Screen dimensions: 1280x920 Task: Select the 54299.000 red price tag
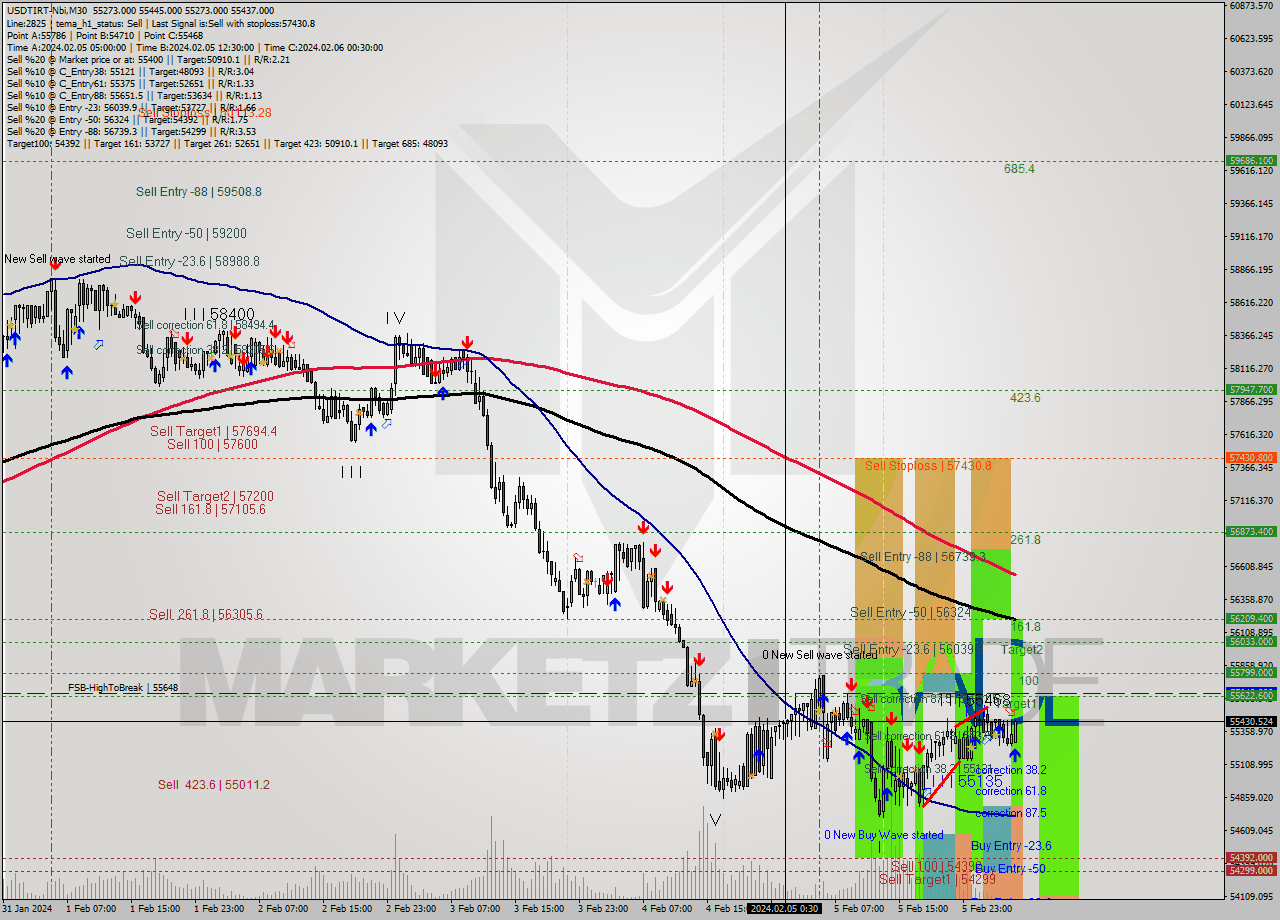click(1251, 870)
